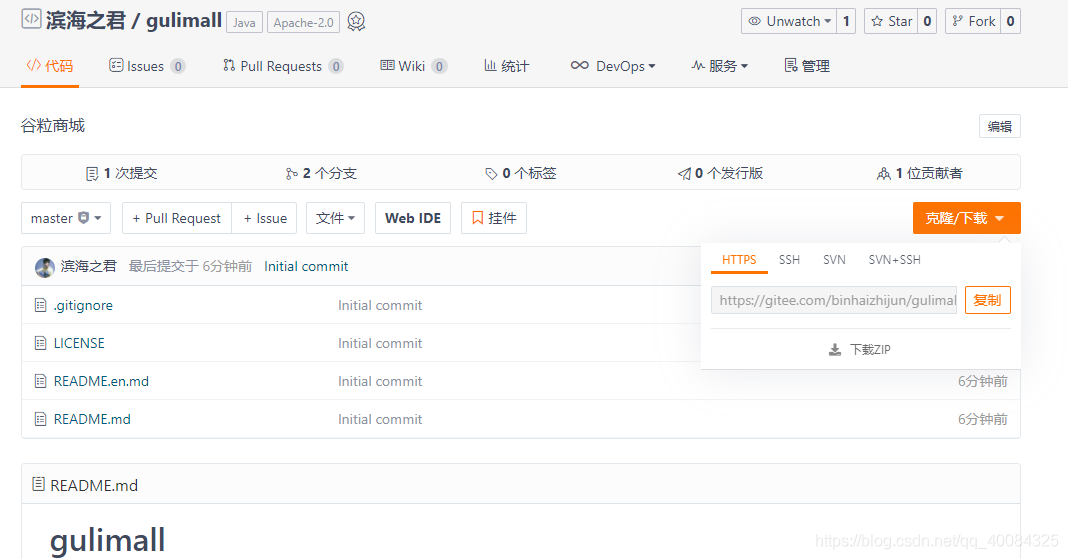
Task: View the 0 个标签 tags
Action: coord(520,173)
